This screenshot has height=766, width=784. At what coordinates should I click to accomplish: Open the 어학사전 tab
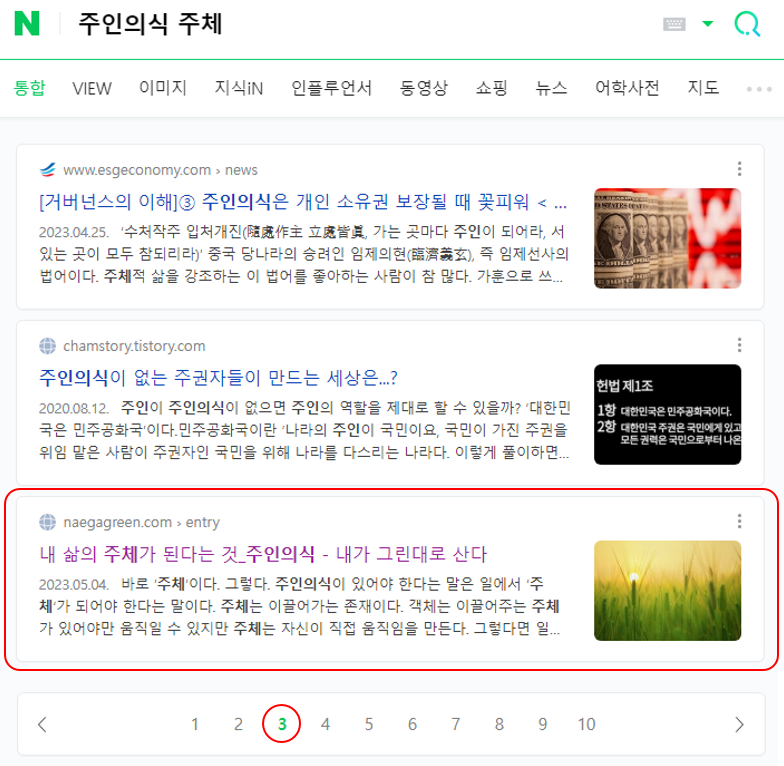point(627,88)
